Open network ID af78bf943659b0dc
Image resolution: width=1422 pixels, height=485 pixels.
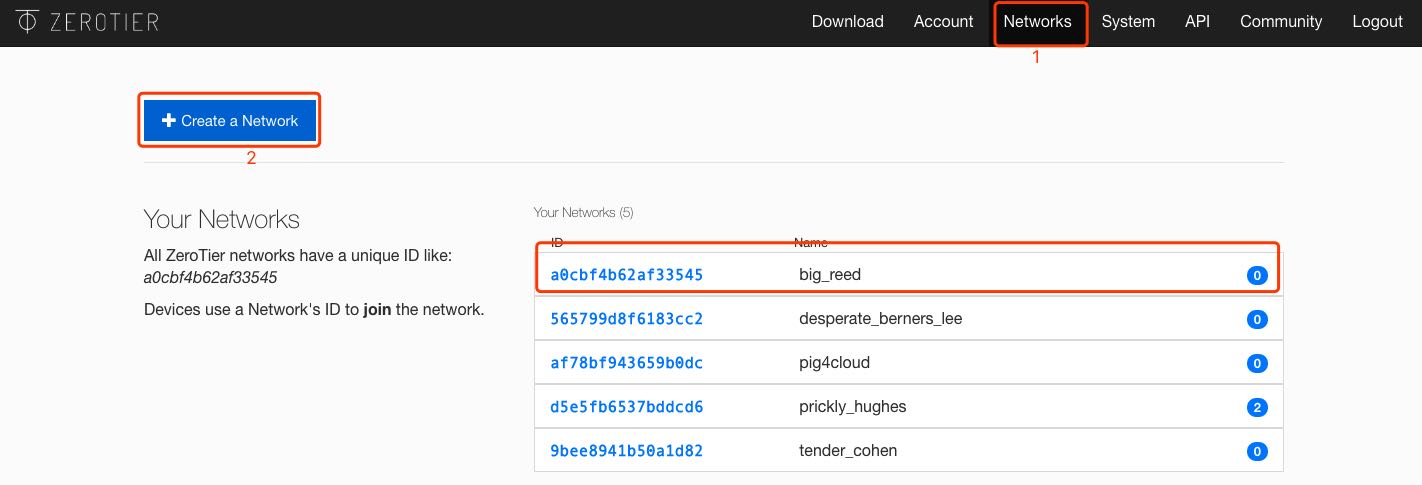(626, 363)
